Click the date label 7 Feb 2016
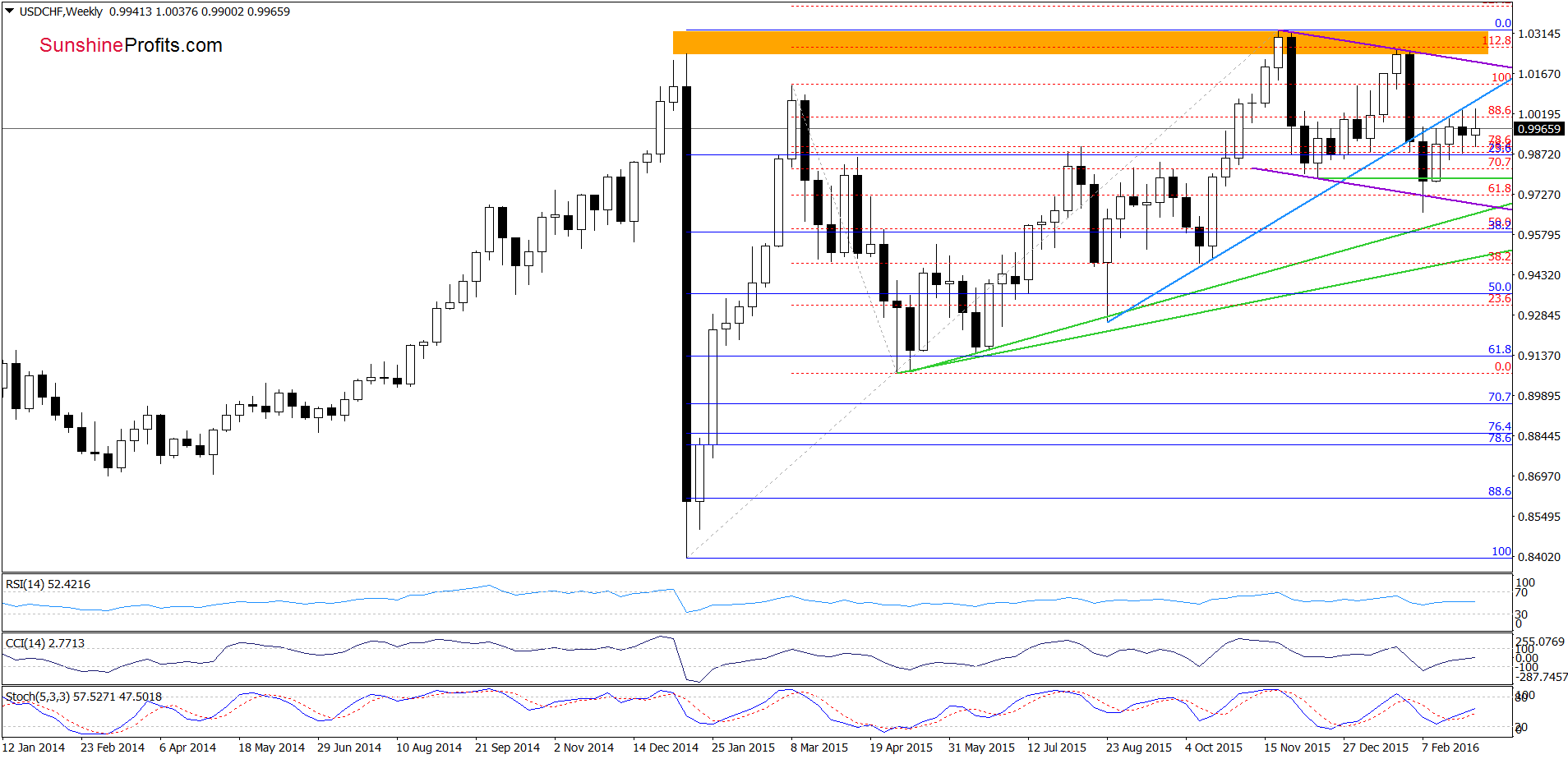 point(1450,747)
